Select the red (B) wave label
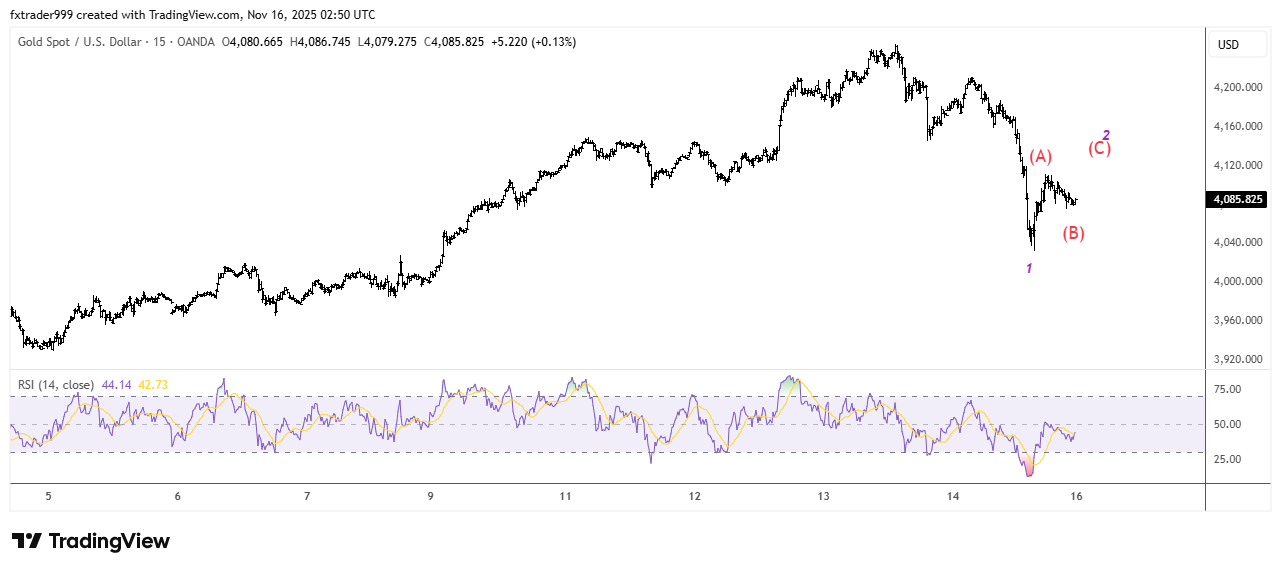Viewport: 1281px width, 571px height. (1073, 234)
